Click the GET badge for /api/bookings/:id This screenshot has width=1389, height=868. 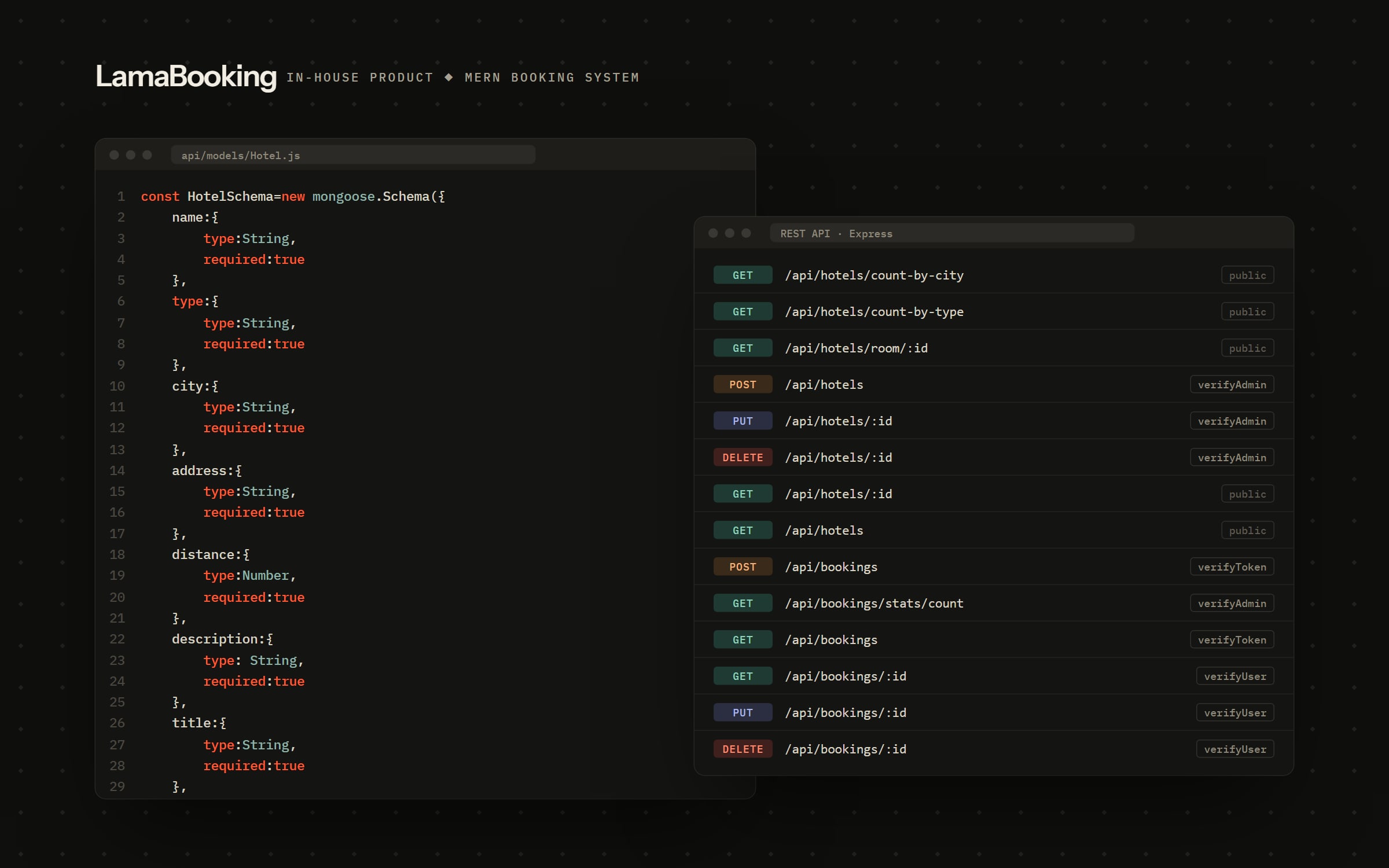(x=743, y=676)
